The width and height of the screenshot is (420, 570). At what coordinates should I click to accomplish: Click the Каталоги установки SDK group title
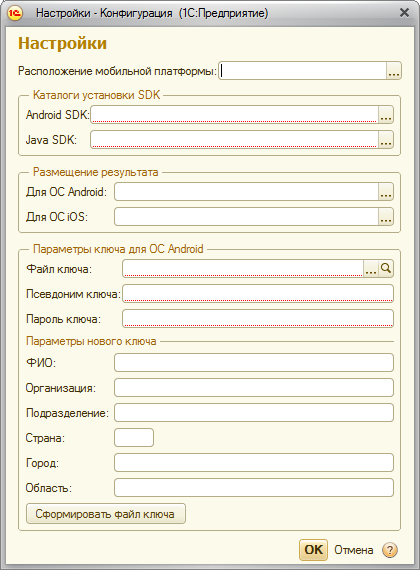[x=96, y=95]
